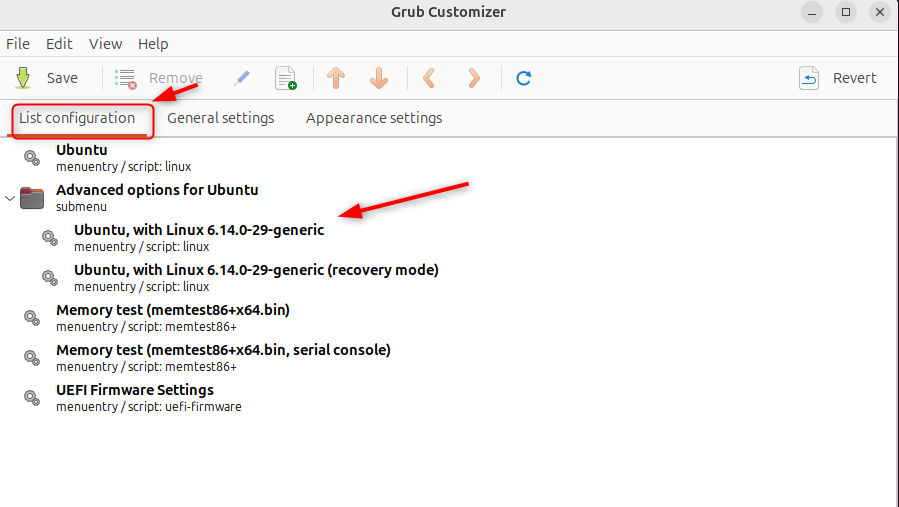
Task: Click the new entry document icon
Action: pyautogui.click(x=286, y=78)
